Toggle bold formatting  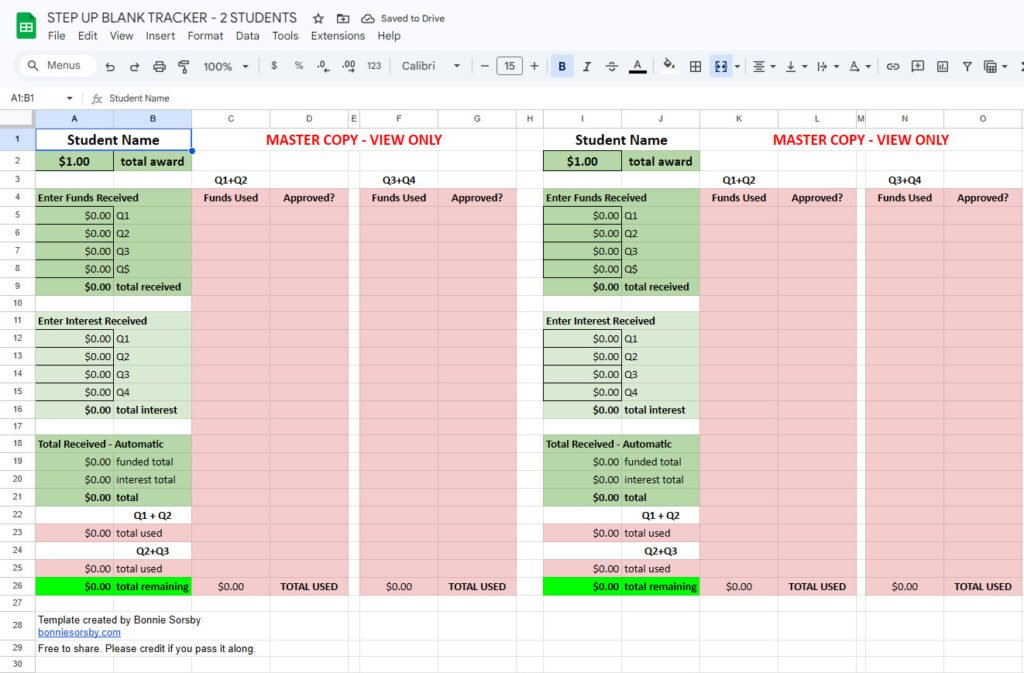coord(559,66)
